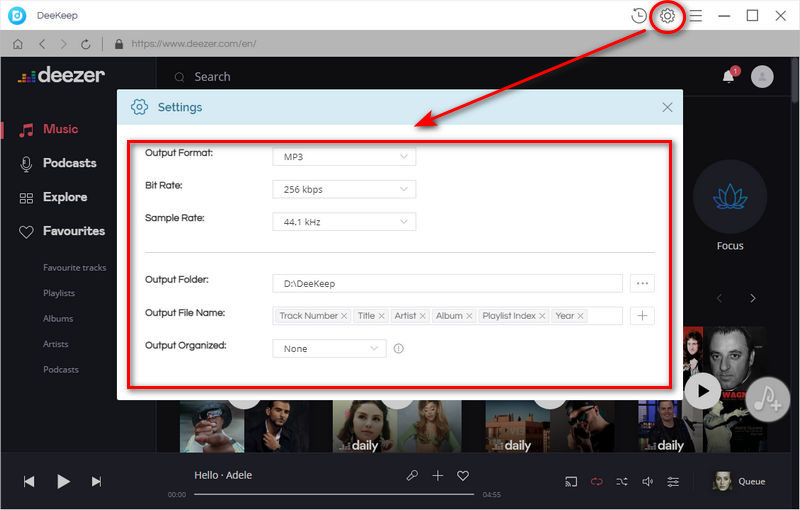
Task: Navigate forward with the right arrow
Action: pos(63,44)
